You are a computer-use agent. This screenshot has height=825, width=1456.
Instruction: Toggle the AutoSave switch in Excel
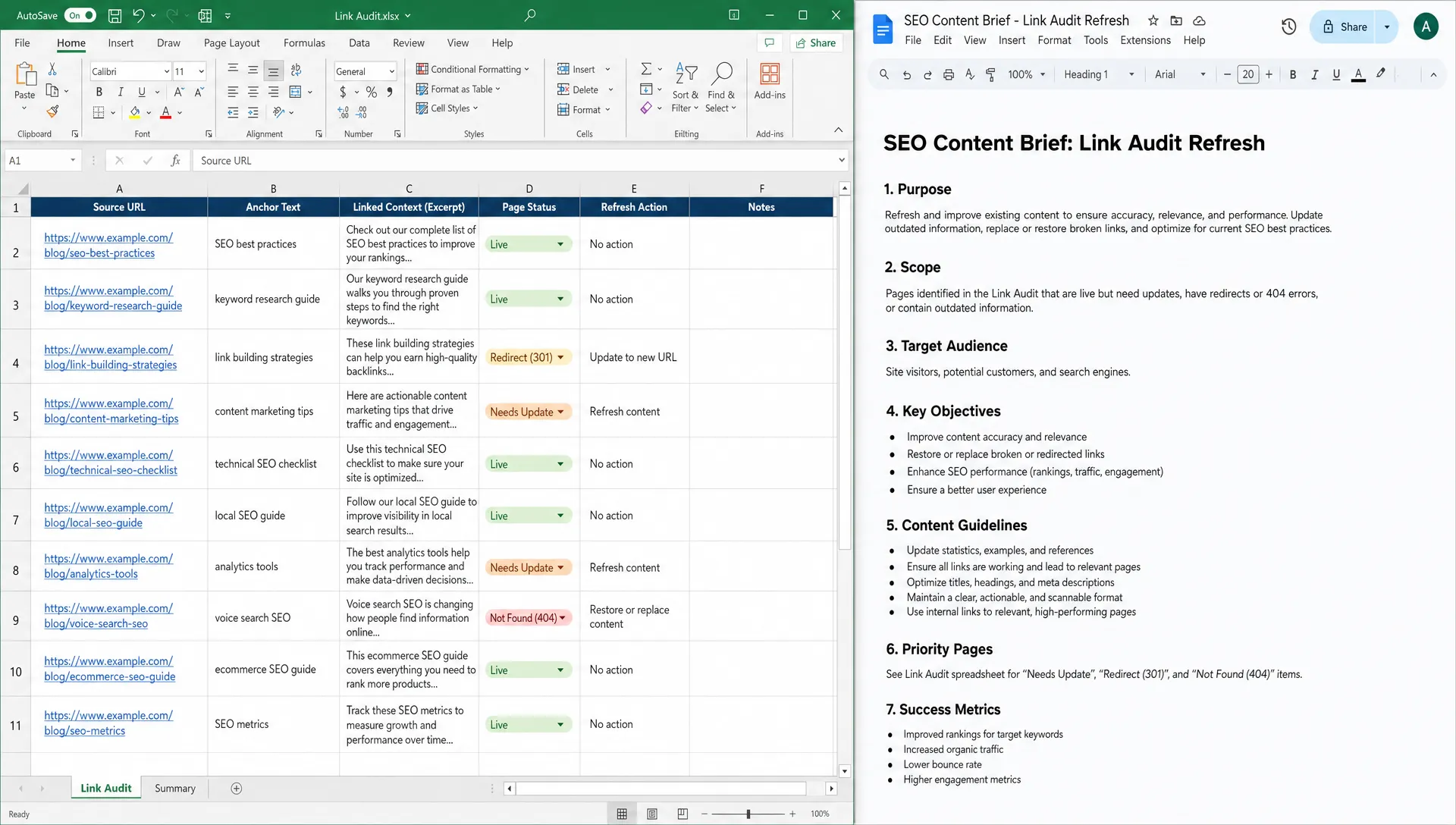tap(80, 15)
